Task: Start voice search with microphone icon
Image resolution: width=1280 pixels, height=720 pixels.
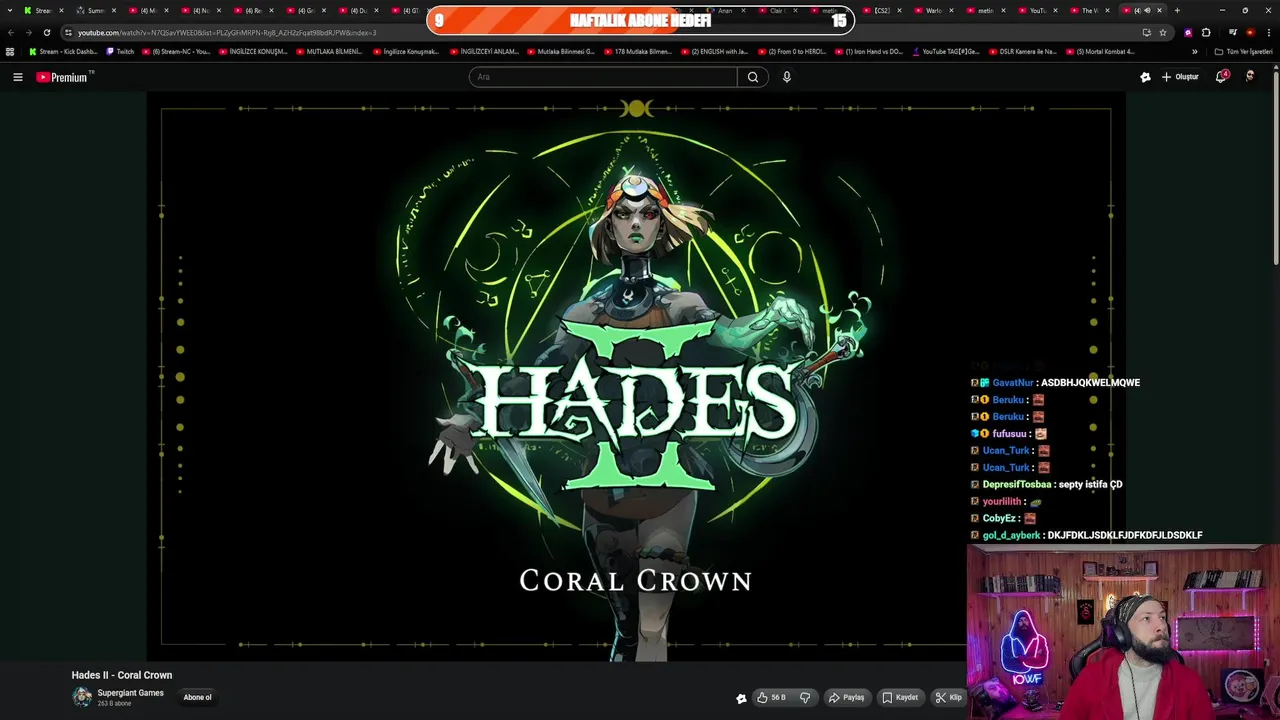Action: click(787, 77)
